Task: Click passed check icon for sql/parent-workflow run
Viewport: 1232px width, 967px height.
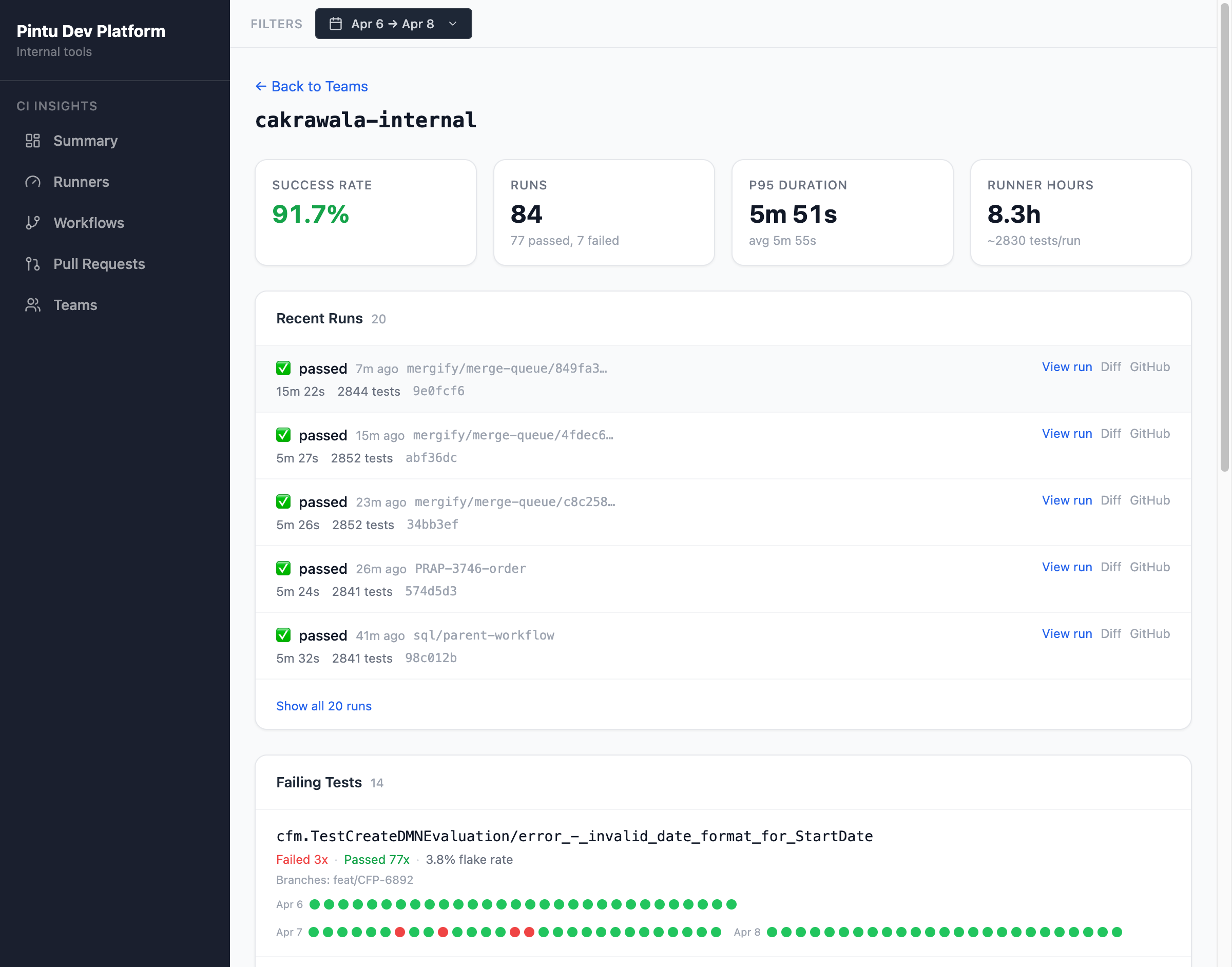Action: pos(284,635)
